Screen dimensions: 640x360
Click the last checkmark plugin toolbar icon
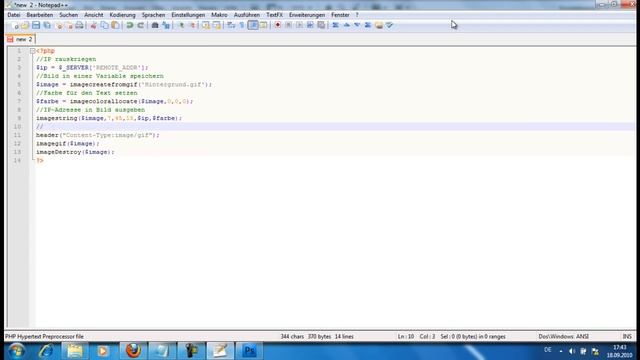point(389,25)
